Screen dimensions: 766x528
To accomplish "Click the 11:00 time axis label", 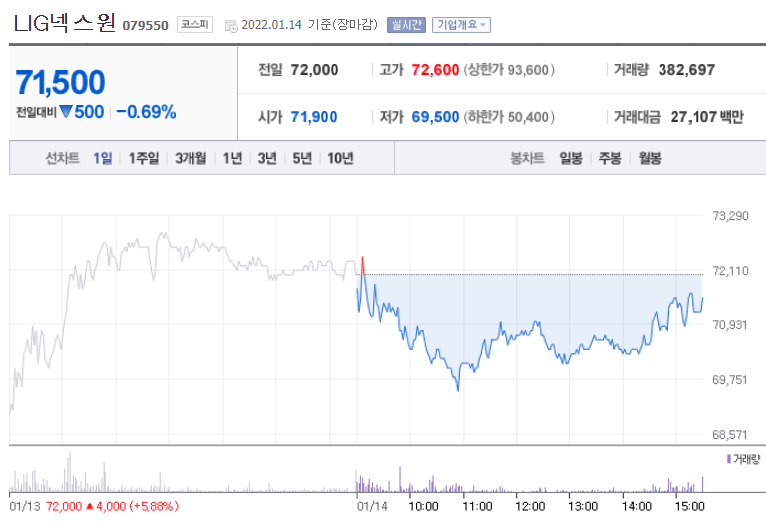I will coord(477,507).
